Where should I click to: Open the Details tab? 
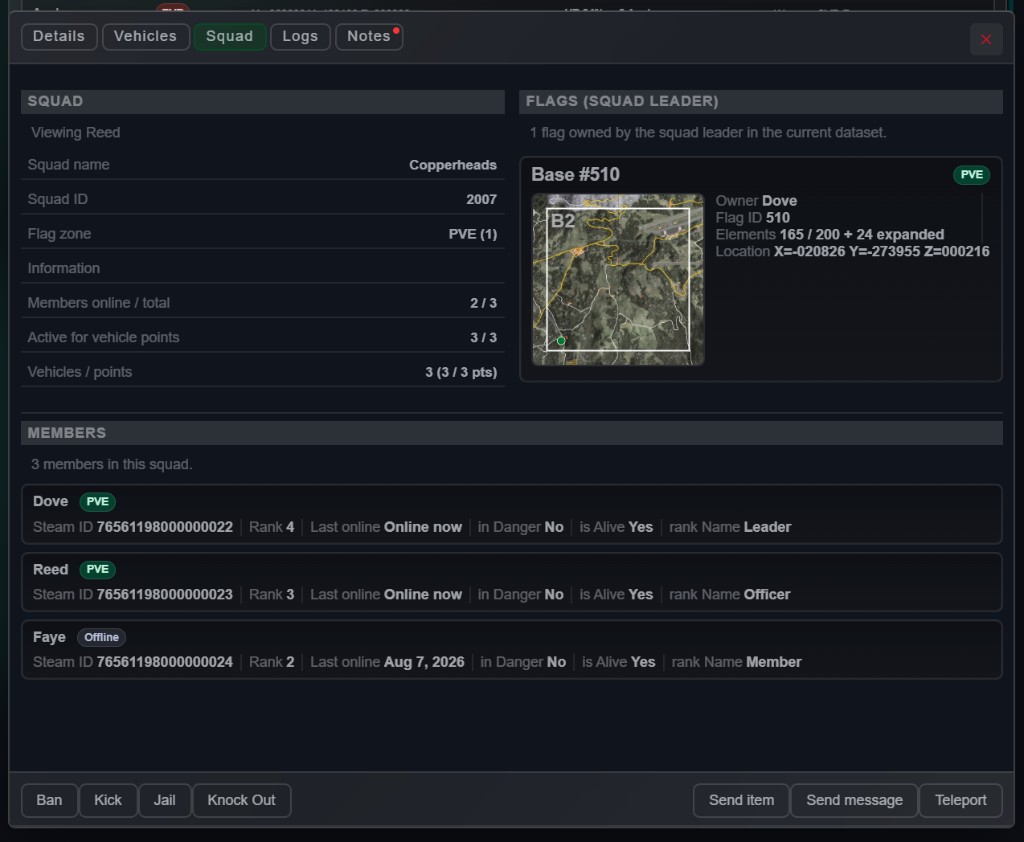pyautogui.click(x=59, y=37)
